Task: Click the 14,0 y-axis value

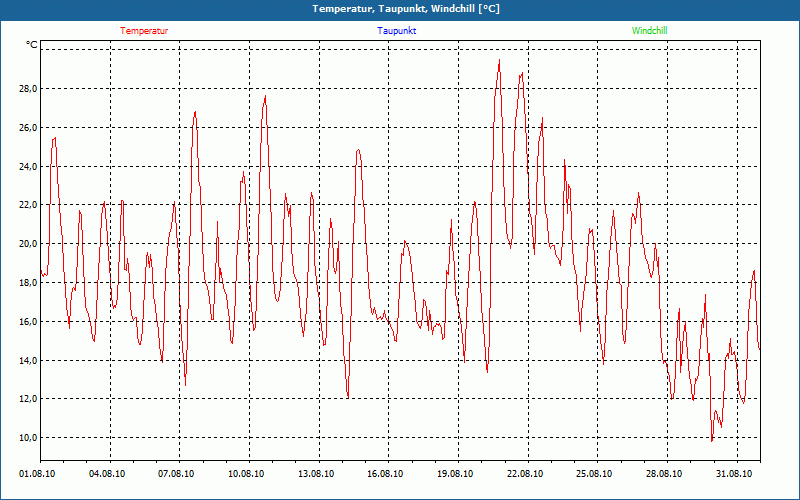Action: coord(28,360)
